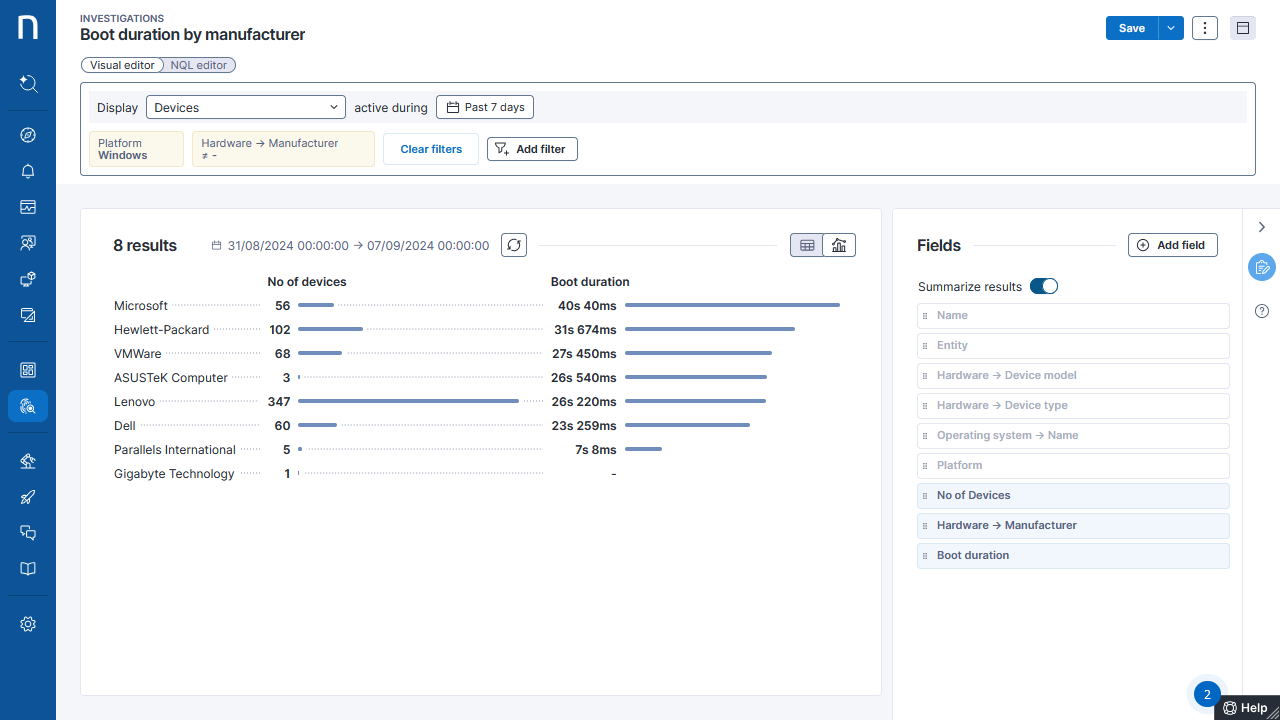This screenshot has height=720, width=1280.
Task: Click the refresh results icon
Action: pos(514,245)
